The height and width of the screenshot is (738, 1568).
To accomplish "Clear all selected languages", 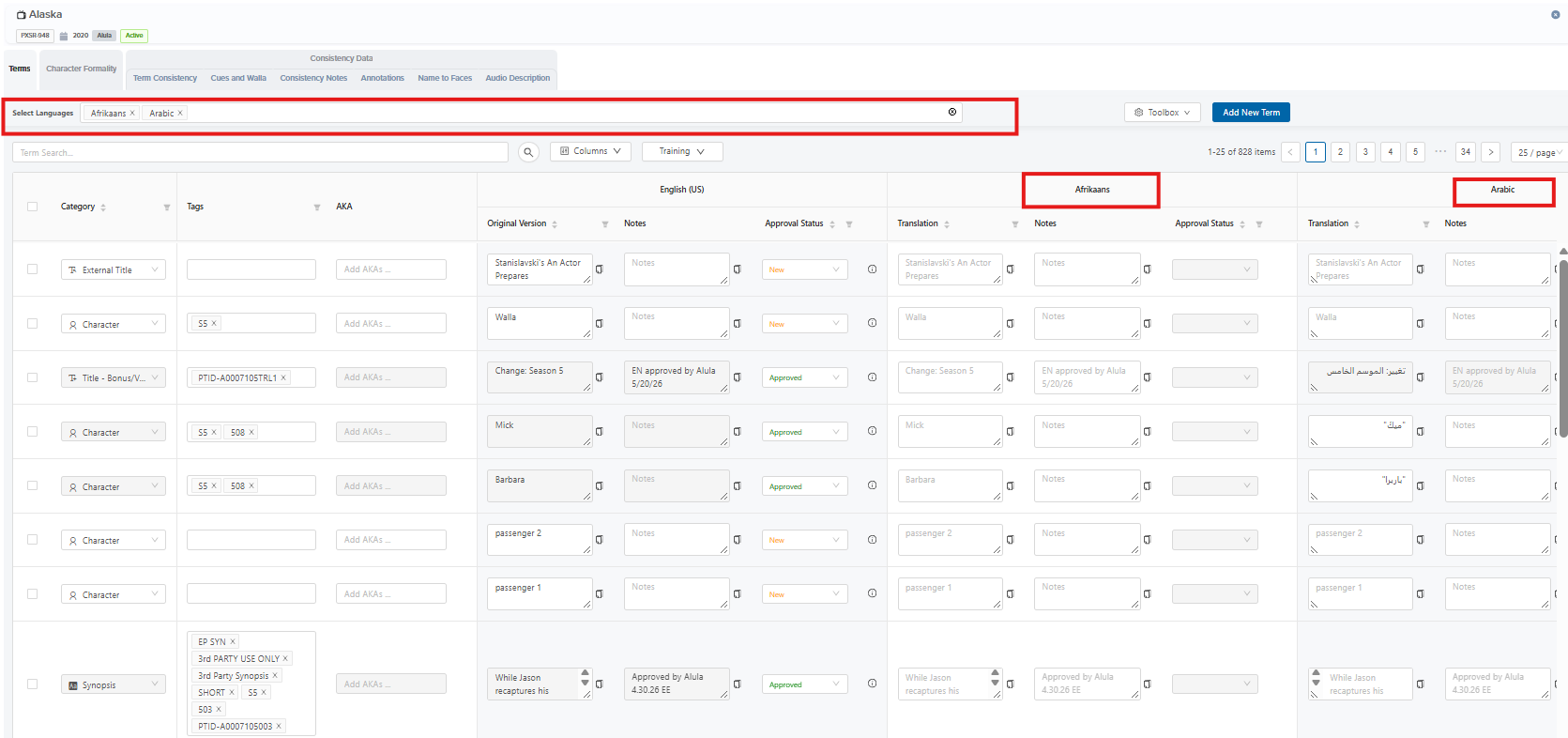I will pos(952,112).
